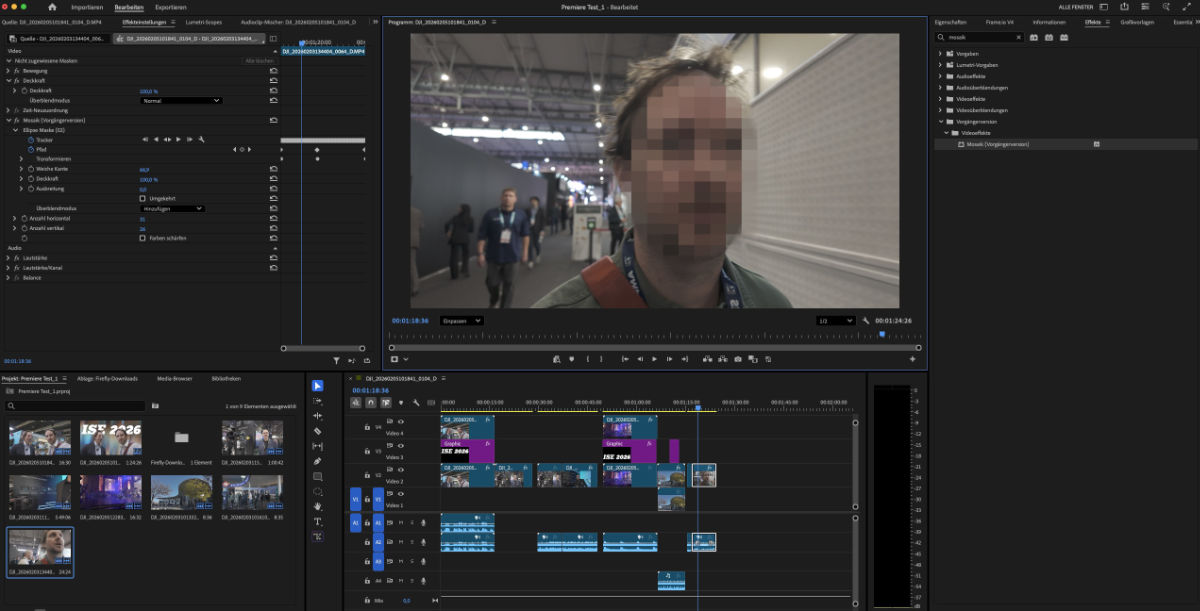The height and width of the screenshot is (611, 1200).
Task: Click the Alle löschen button
Action: [259, 61]
